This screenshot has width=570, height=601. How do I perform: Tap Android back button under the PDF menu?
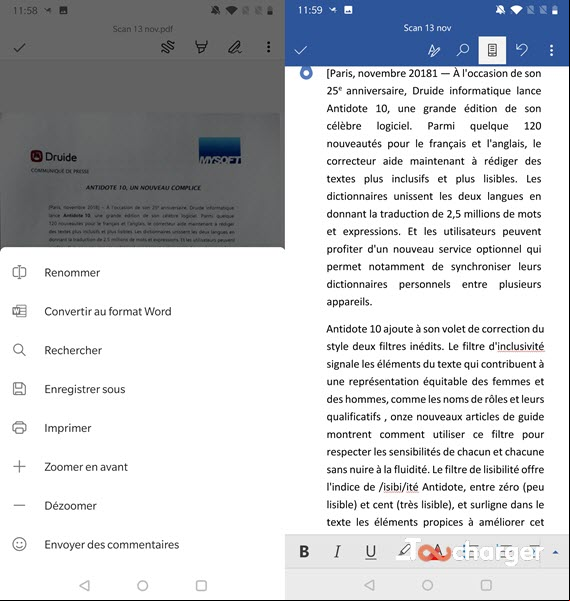[84, 585]
